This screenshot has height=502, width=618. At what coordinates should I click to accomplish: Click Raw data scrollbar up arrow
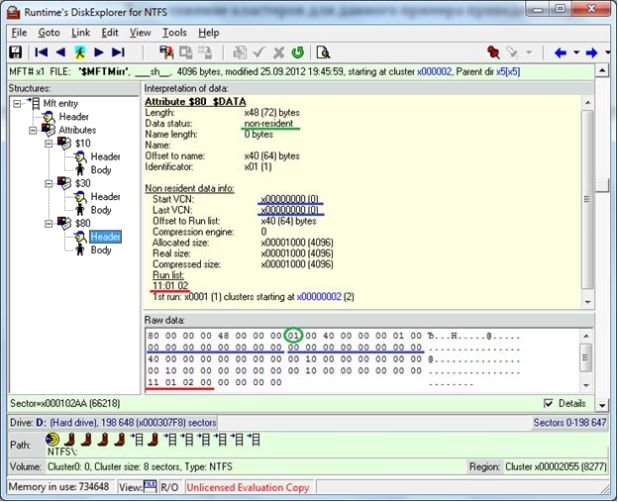586,336
